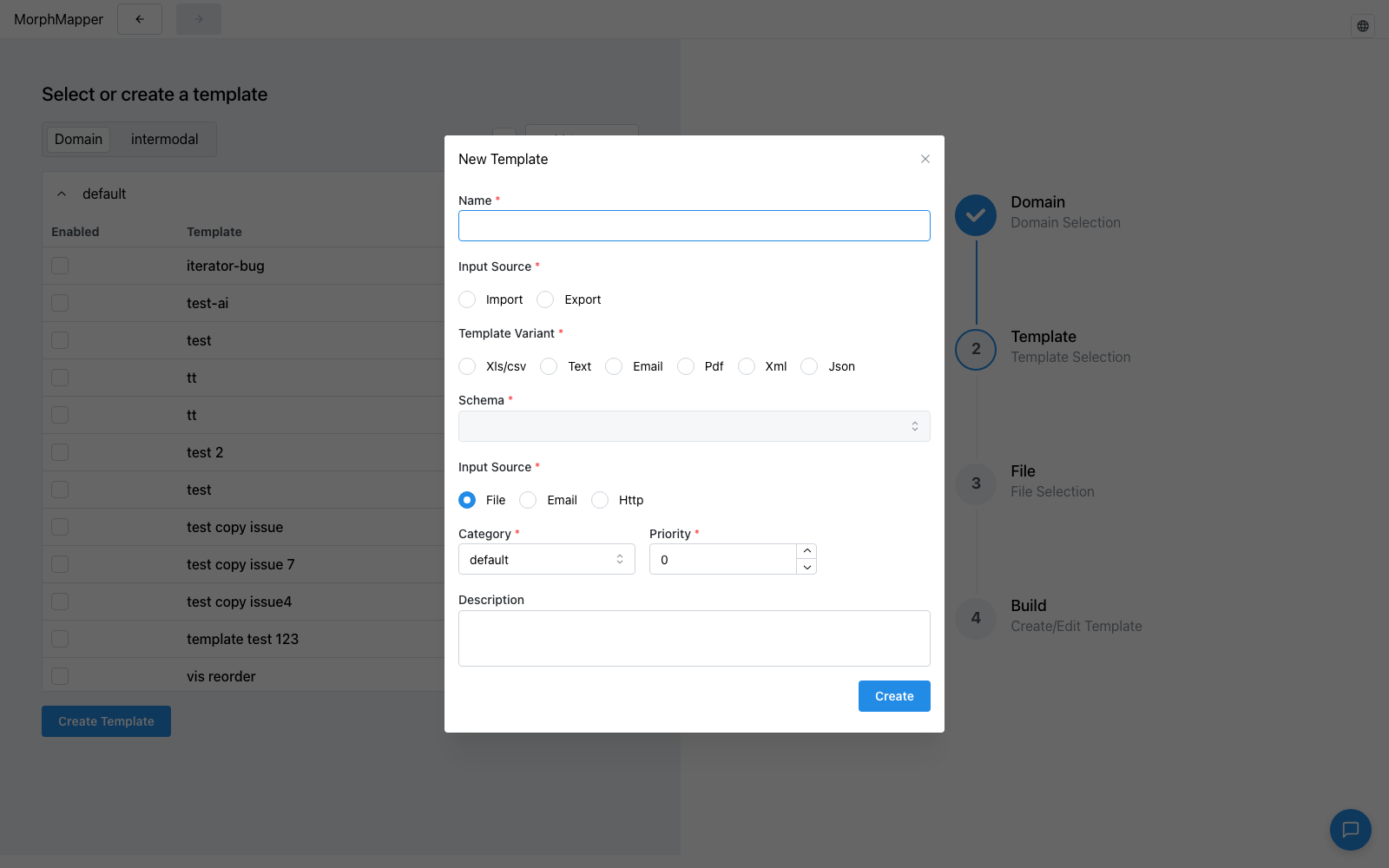Screen dimensions: 1389x868
Task: Choose the Json template variant
Action: (x=809, y=366)
